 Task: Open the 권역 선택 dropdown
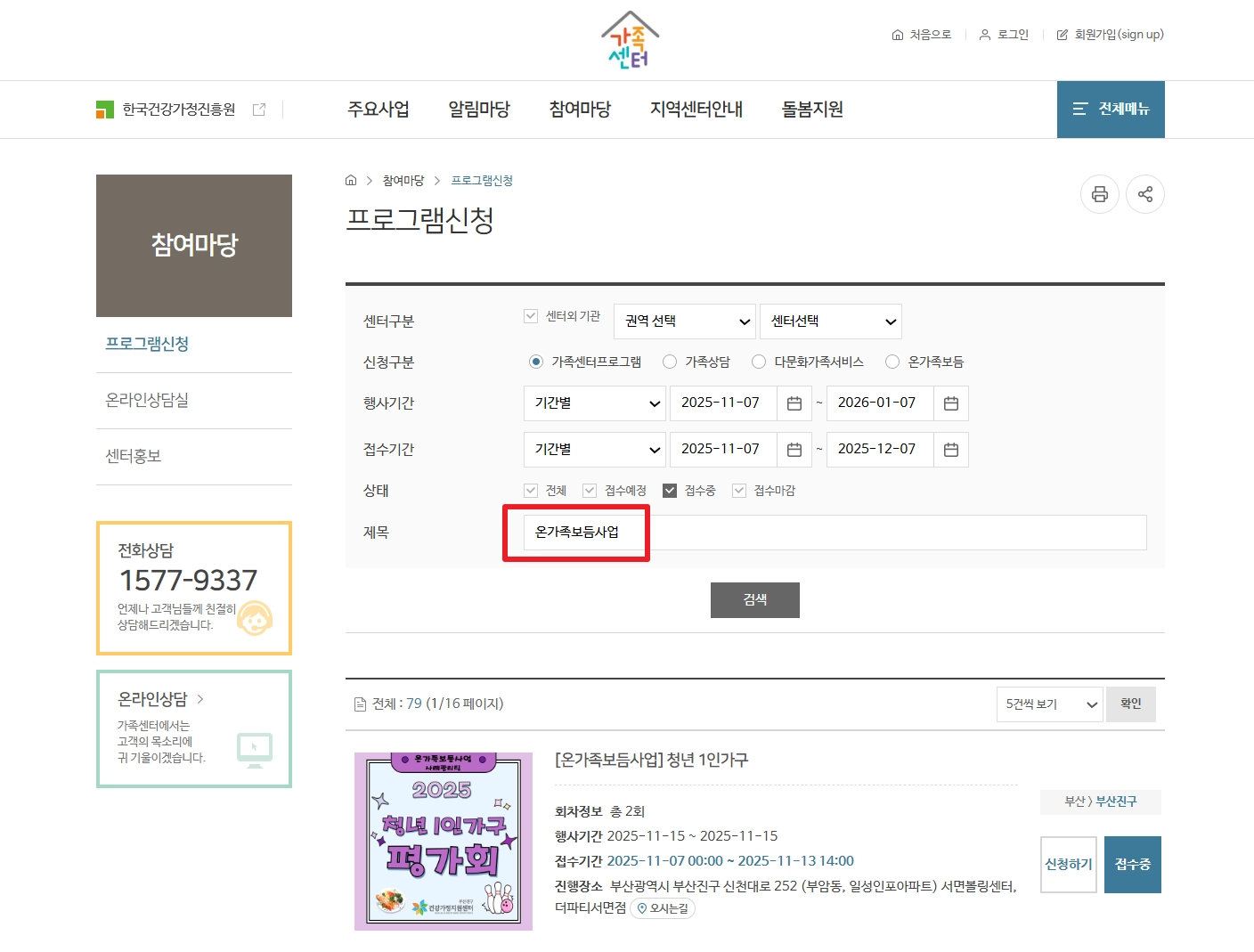[684, 321]
